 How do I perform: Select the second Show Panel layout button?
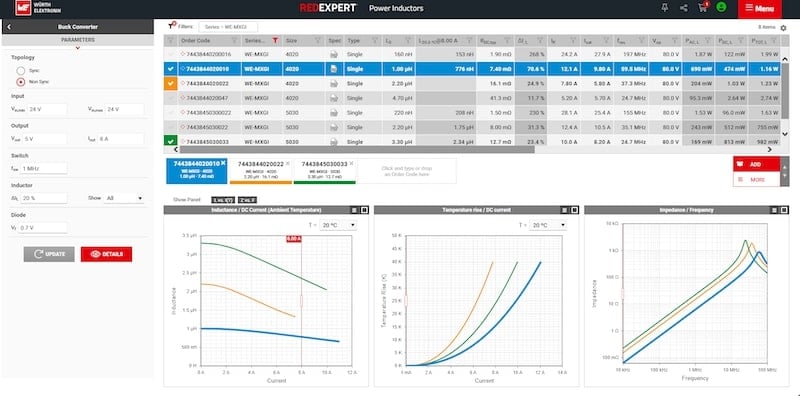(247, 200)
